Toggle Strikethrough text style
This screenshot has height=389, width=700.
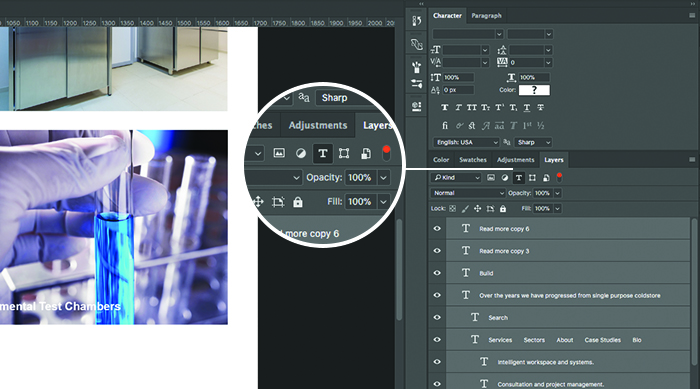tap(541, 108)
